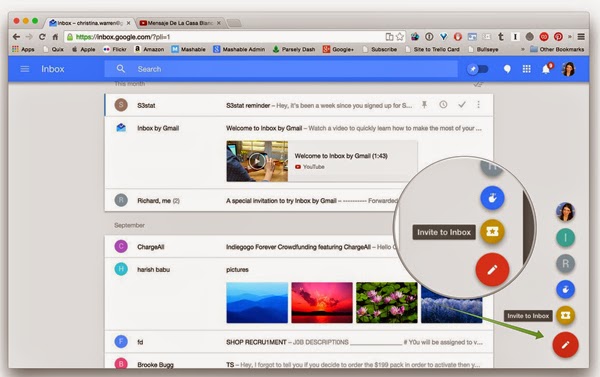
Task: Open the Apps bookmark shortcut
Action: click(23, 49)
